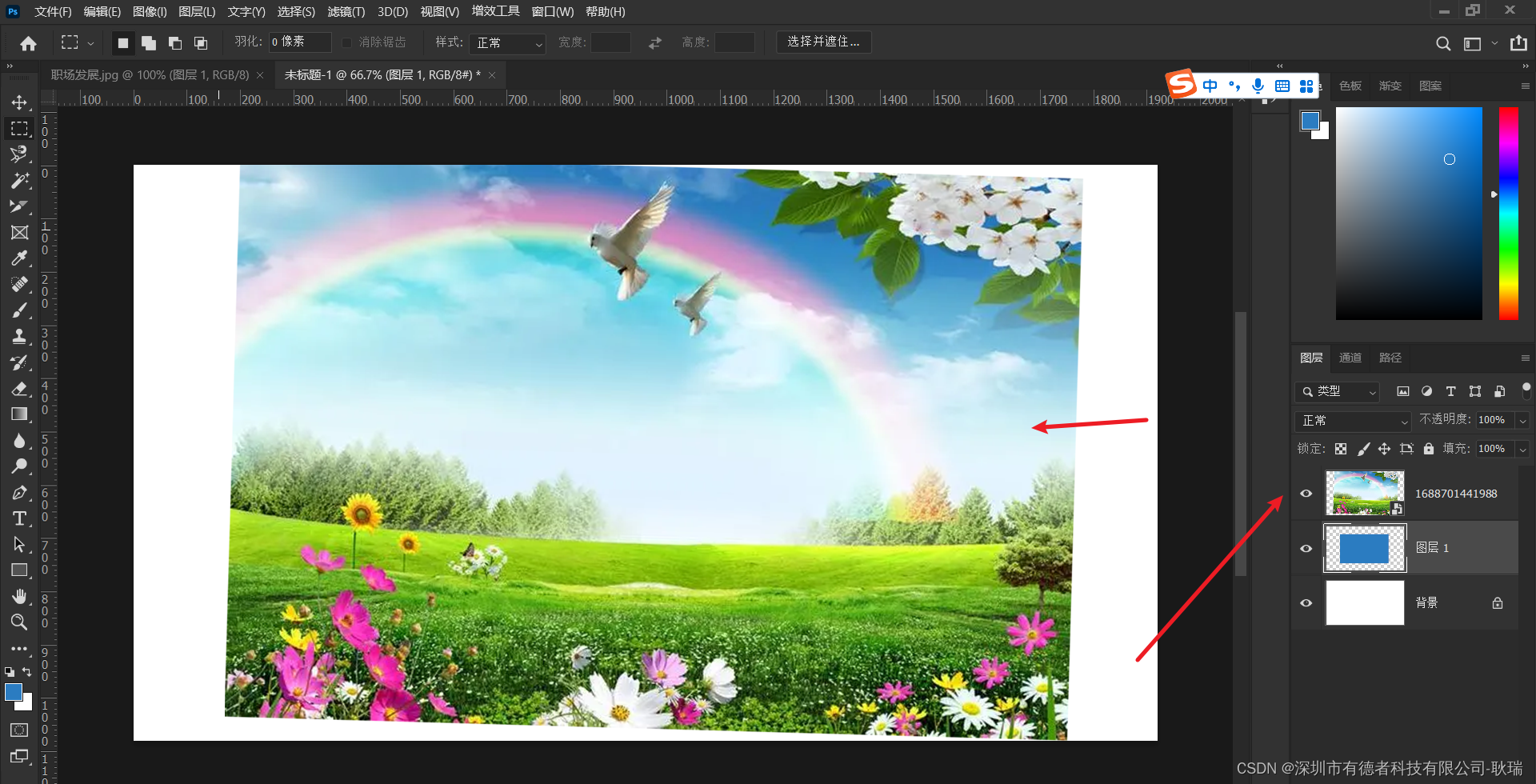Select the Clone Stamp tool
Viewport: 1536px width, 784px height.
[19, 337]
